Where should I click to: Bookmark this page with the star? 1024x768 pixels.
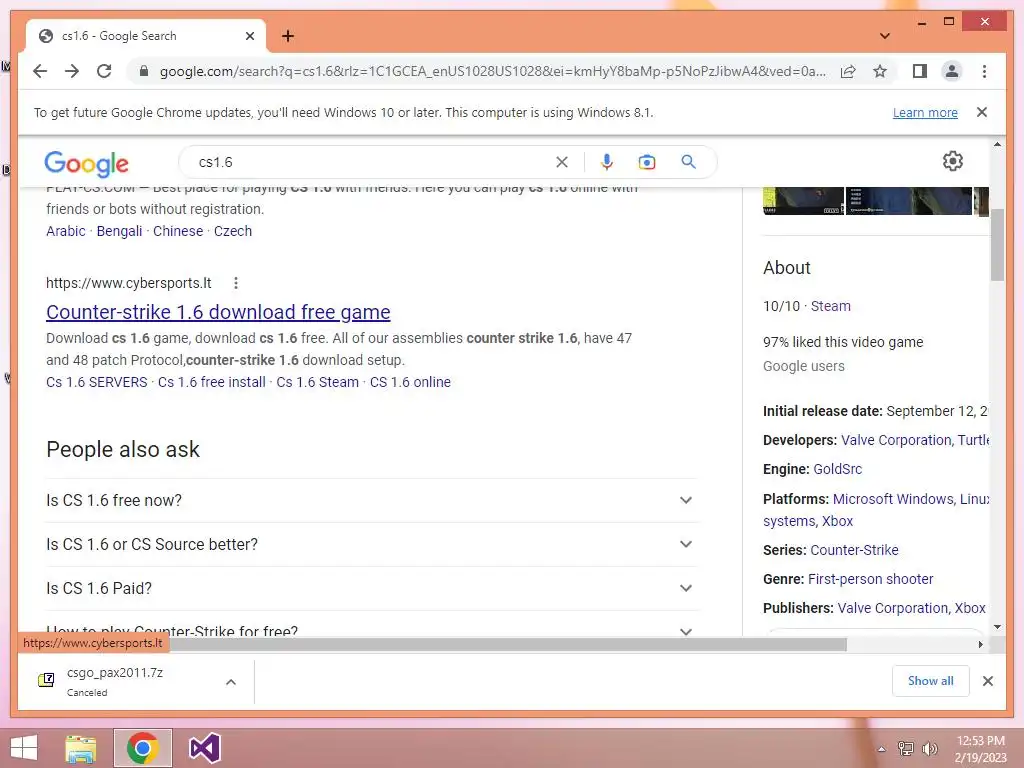(x=880, y=71)
